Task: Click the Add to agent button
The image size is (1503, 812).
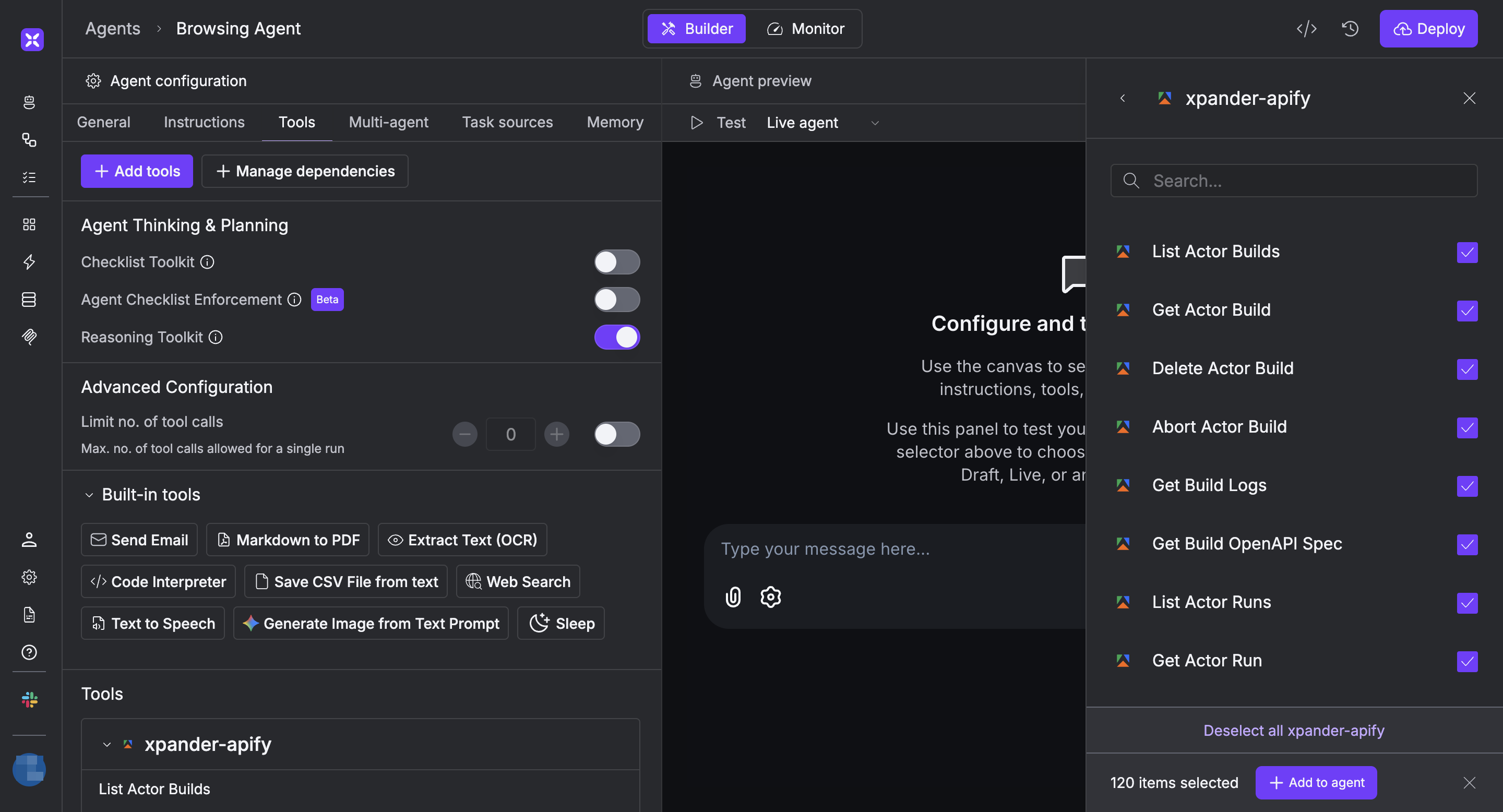Action: pyautogui.click(x=1316, y=782)
